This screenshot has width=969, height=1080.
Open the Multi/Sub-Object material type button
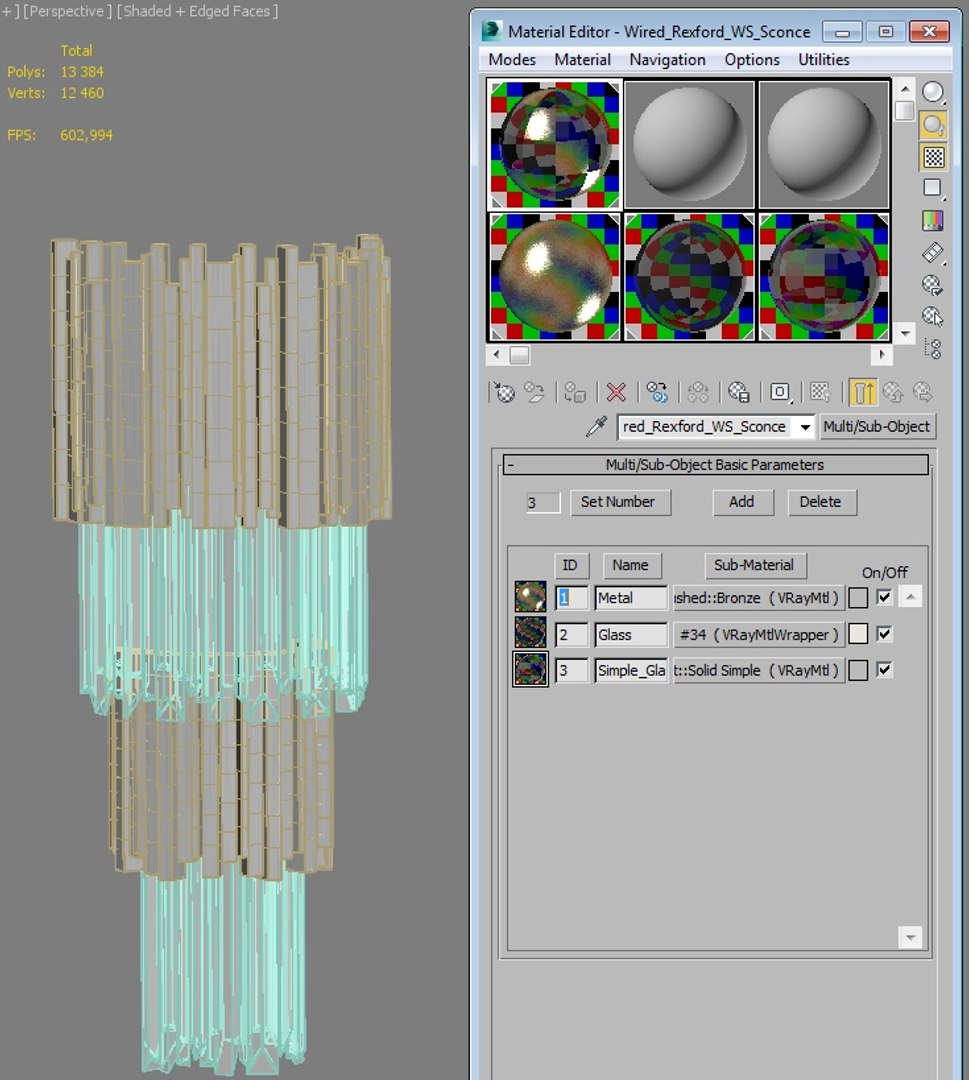pos(876,426)
